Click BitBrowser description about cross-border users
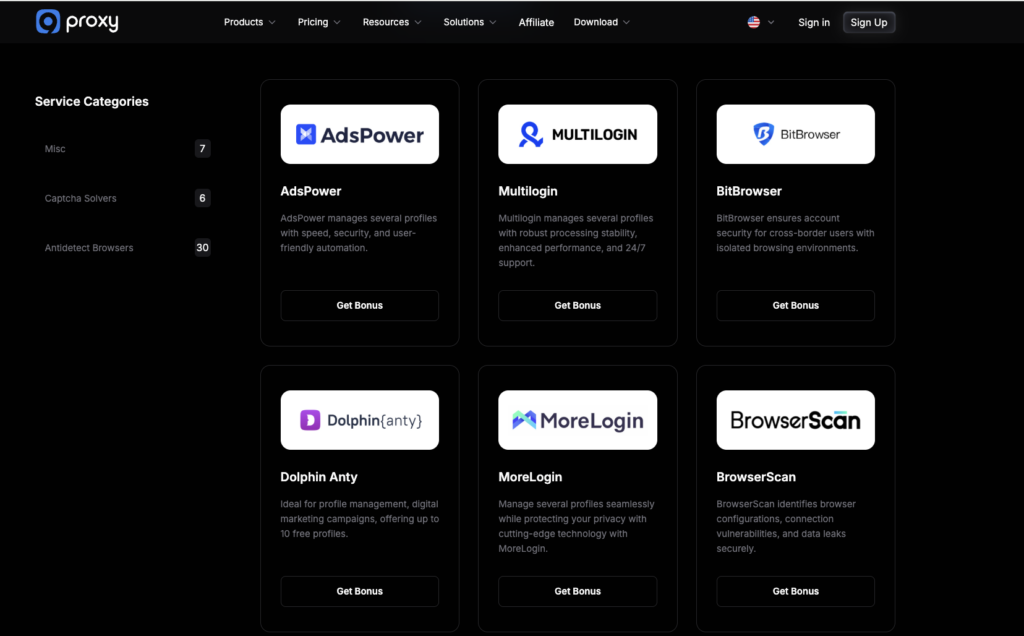 795,233
